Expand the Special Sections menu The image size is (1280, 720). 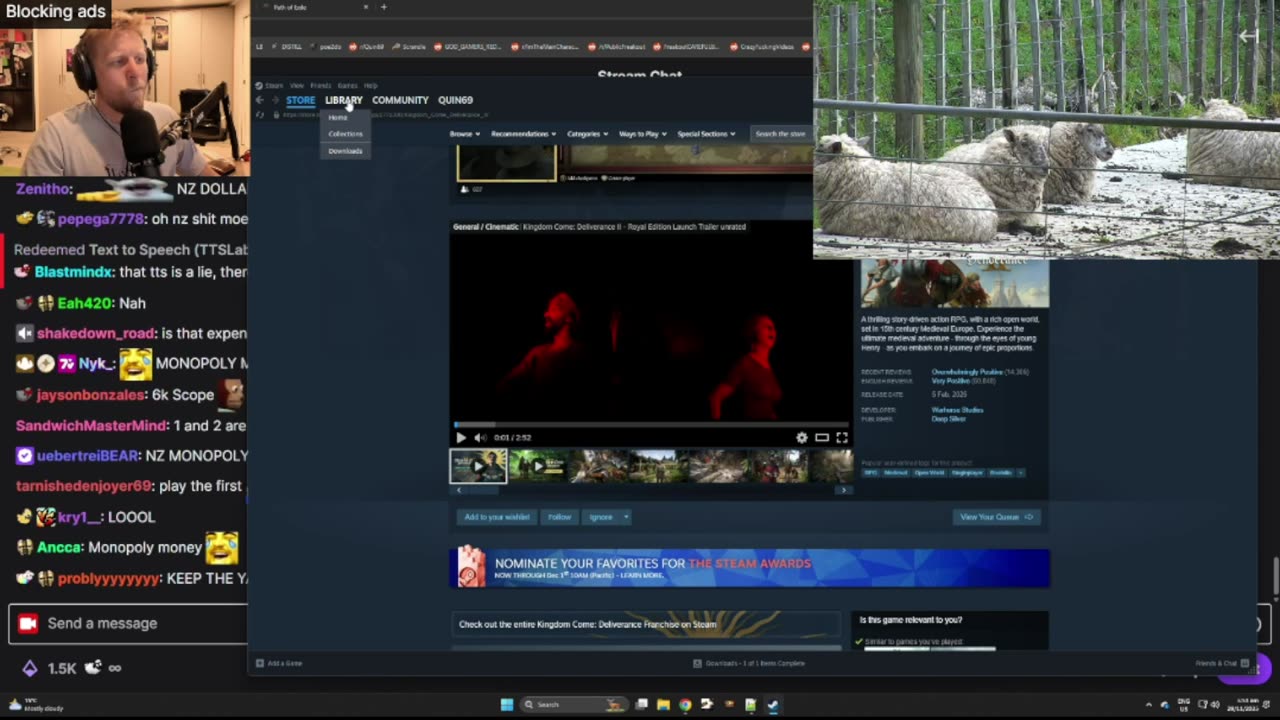click(706, 134)
